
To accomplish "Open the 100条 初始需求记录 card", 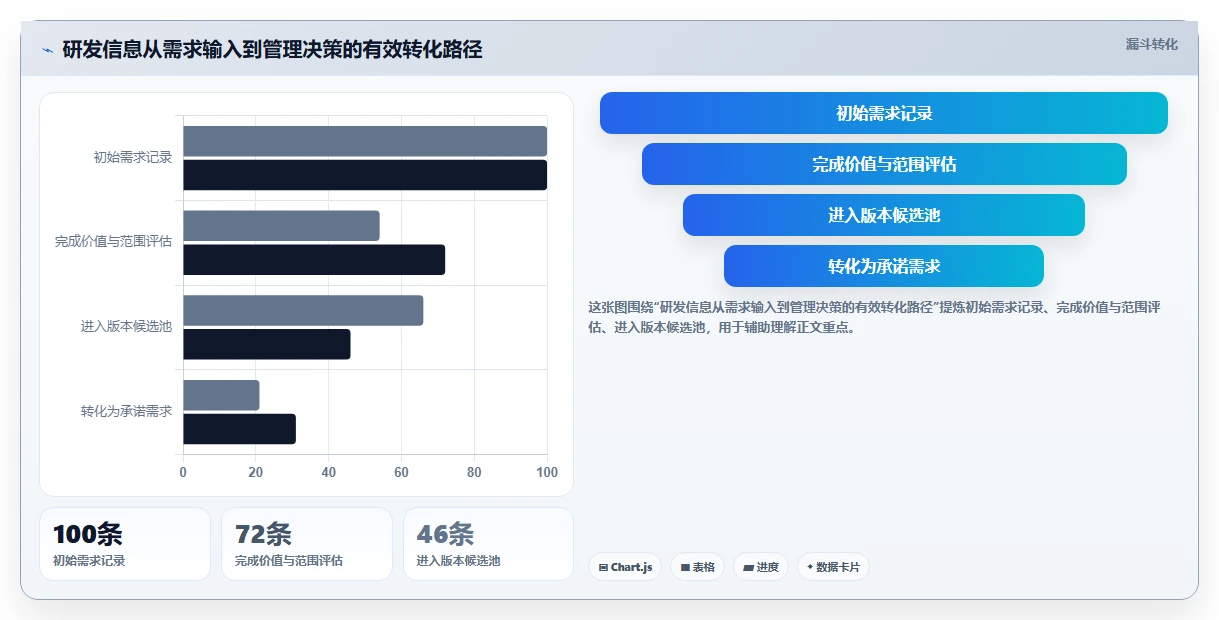I will tap(125, 544).
